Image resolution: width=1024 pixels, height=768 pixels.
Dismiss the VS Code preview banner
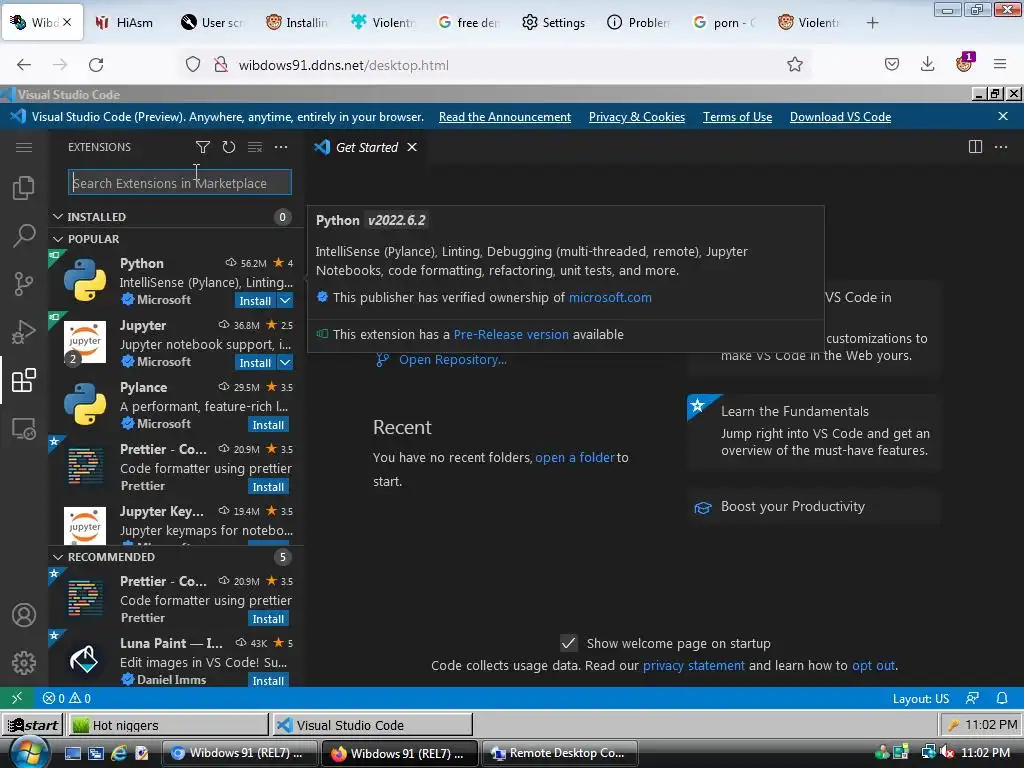click(1003, 116)
